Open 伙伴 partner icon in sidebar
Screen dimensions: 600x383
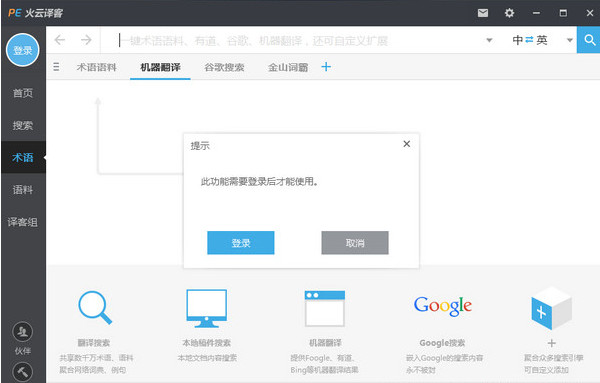pyautogui.click(x=23, y=332)
